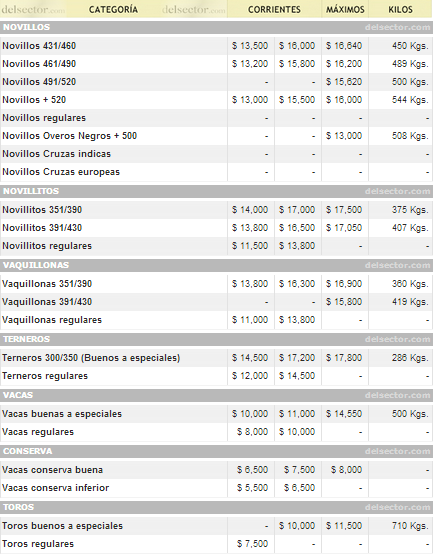Click the Novillos 431/460 row label

click(x=39, y=46)
